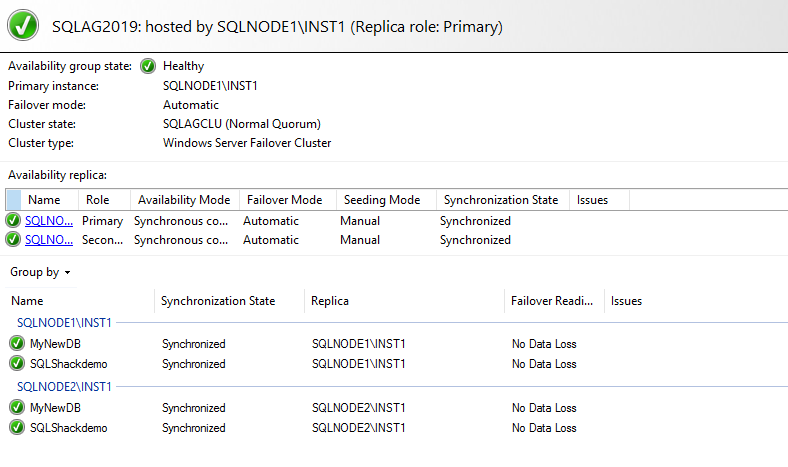The width and height of the screenshot is (788, 467).
Task: Click the SQLShackdemo status icon under SQLNODE2\INST1
Action: click(17, 428)
